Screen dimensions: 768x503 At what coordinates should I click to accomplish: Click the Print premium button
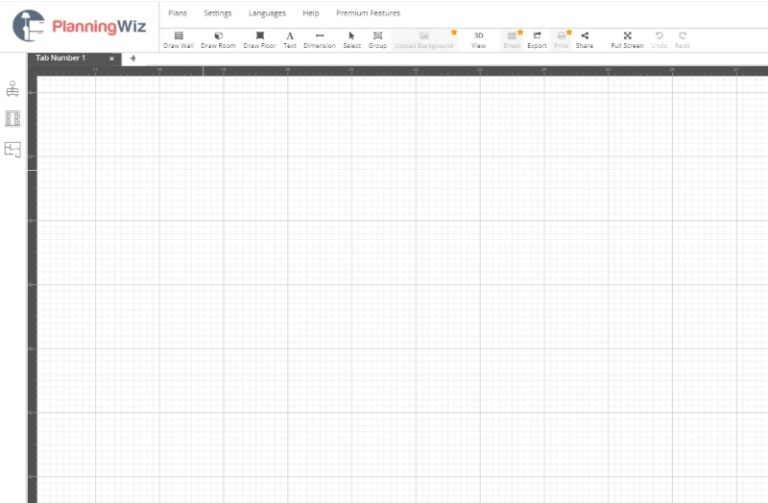(x=561, y=40)
